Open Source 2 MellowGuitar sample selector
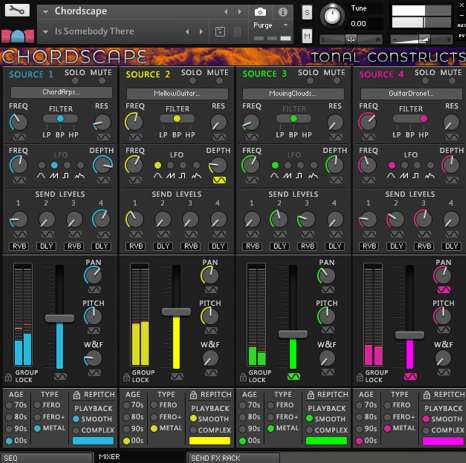Screen dimensions: 466x463 (177, 94)
